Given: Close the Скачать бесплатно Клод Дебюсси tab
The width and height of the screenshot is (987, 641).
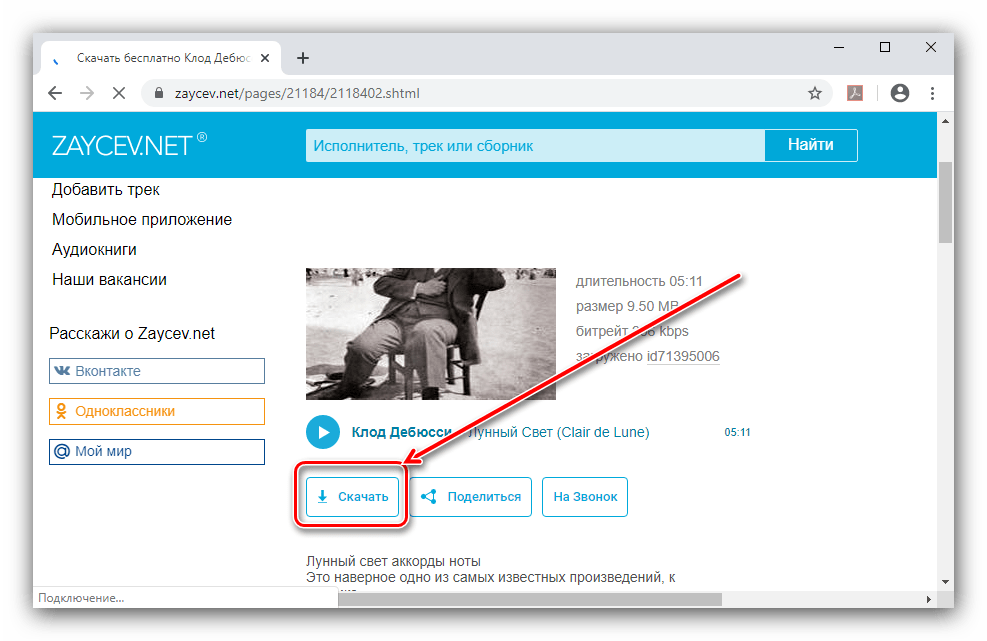Looking at the screenshot, I should 265,58.
